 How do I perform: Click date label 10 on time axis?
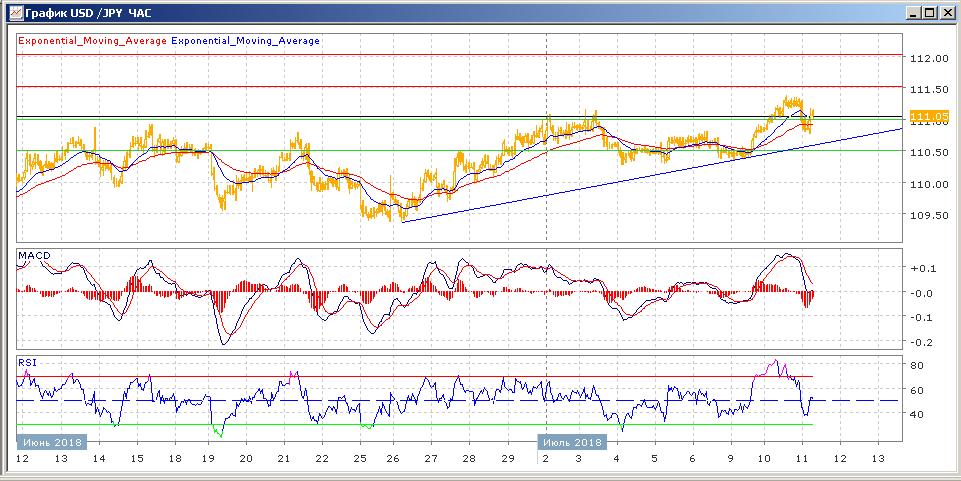point(764,458)
